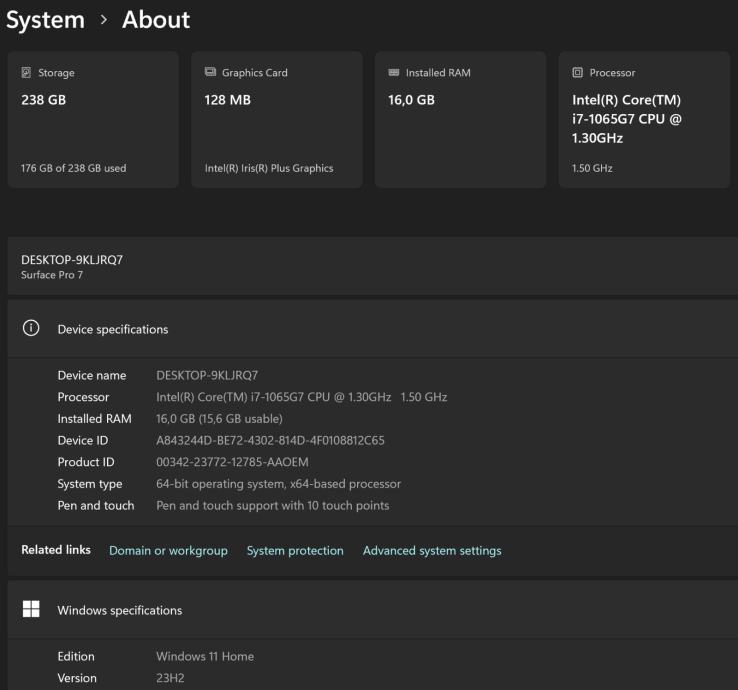Go back to System in the breadcrumb

pyautogui.click(x=44, y=19)
